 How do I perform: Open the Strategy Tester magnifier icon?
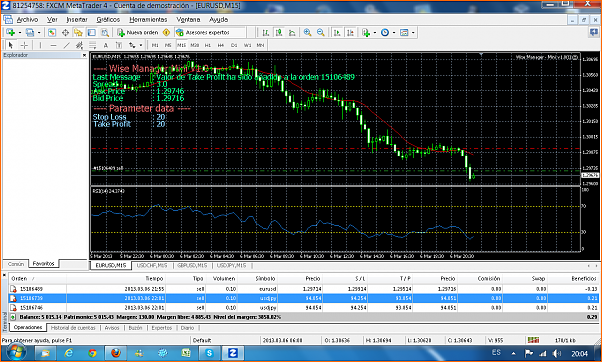104,33
